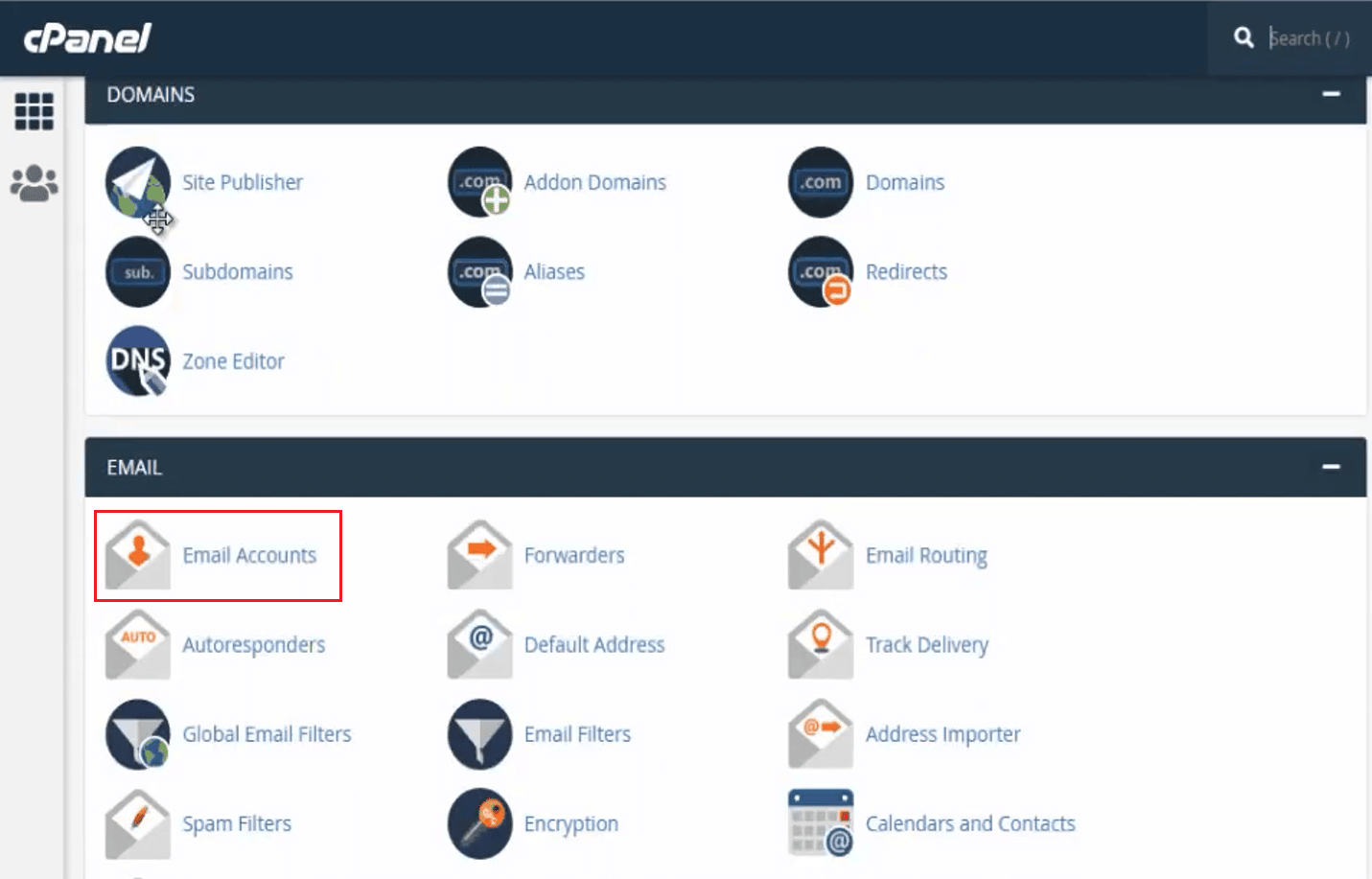Go to the Domains link
Image resolution: width=1372 pixels, height=879 pixels.
click(905, 182)
